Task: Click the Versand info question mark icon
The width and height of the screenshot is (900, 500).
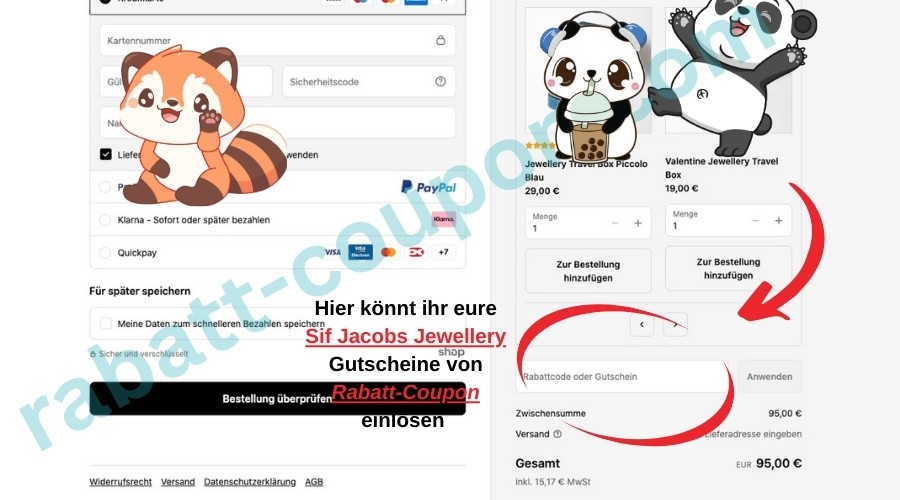Action: tap(557, 434)
